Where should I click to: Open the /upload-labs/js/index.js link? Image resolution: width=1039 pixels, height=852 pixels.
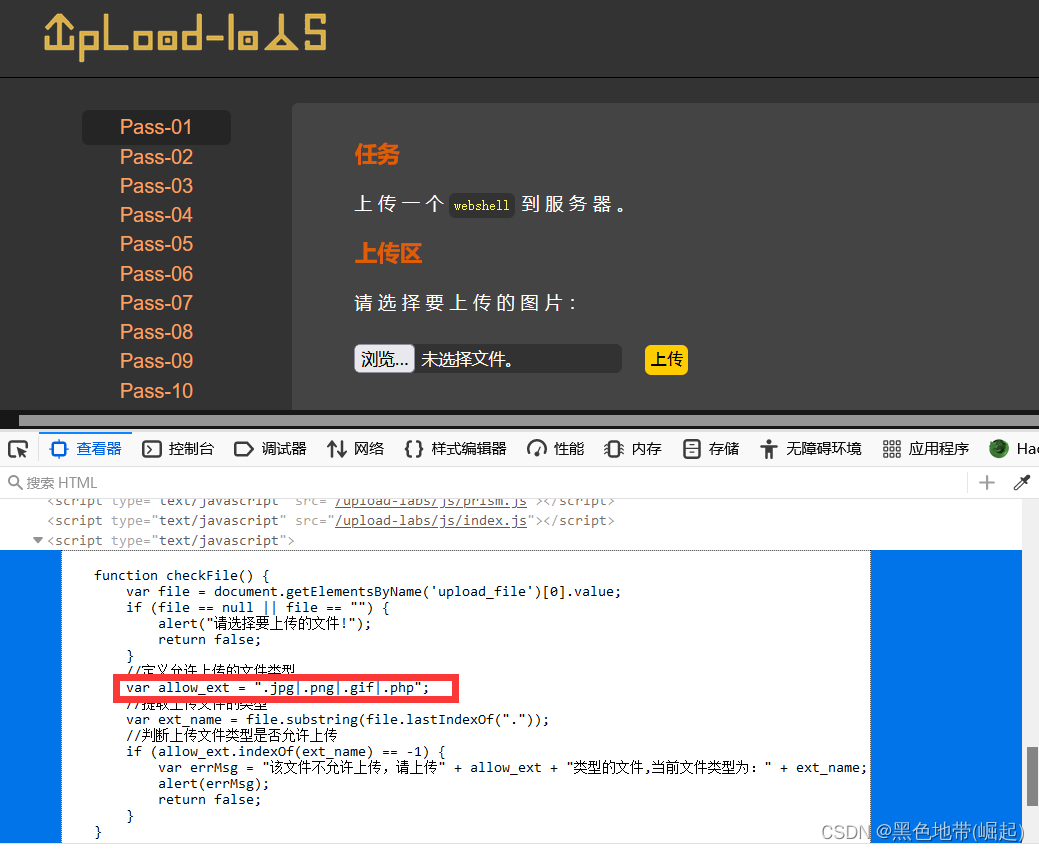click(431, 521)
